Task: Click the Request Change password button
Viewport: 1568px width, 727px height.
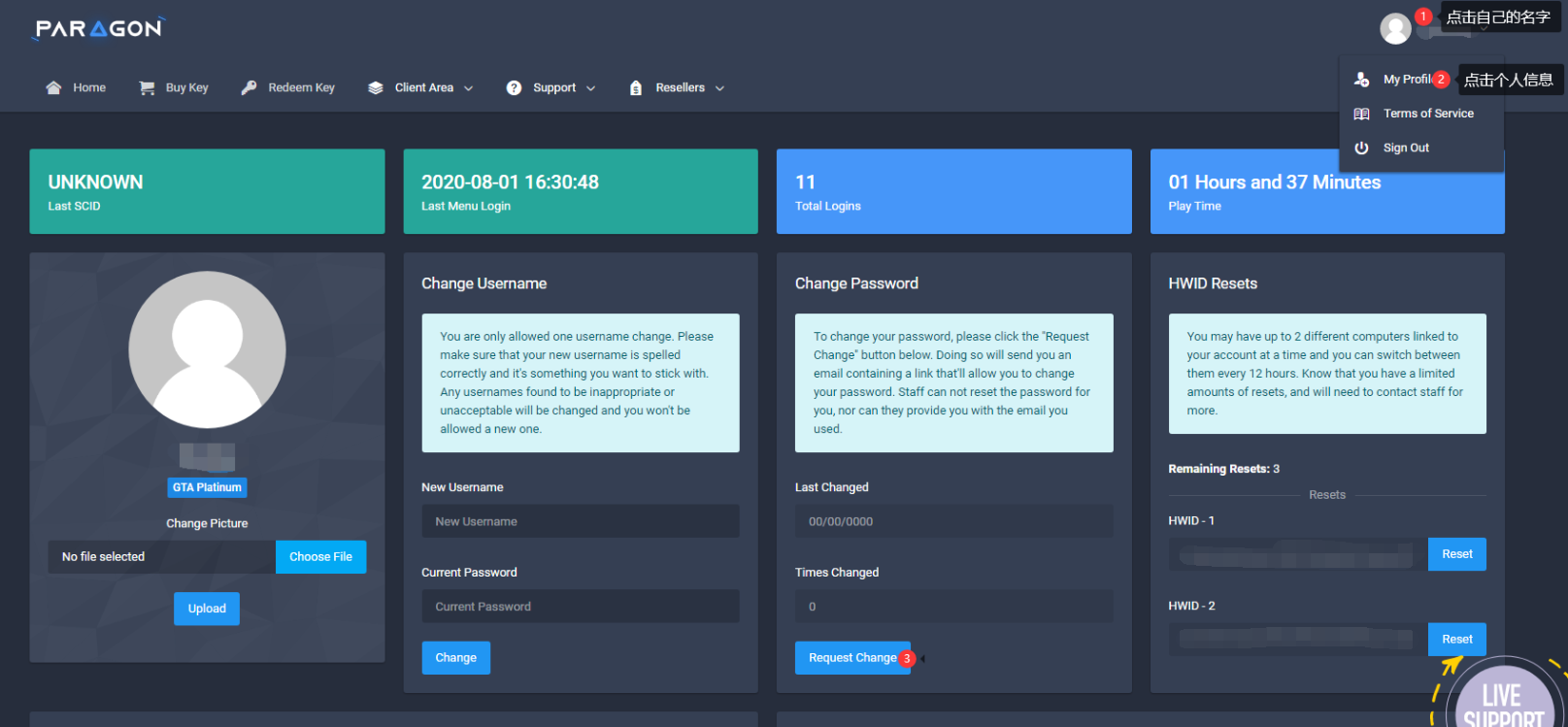Action: (x=852, y=658)
